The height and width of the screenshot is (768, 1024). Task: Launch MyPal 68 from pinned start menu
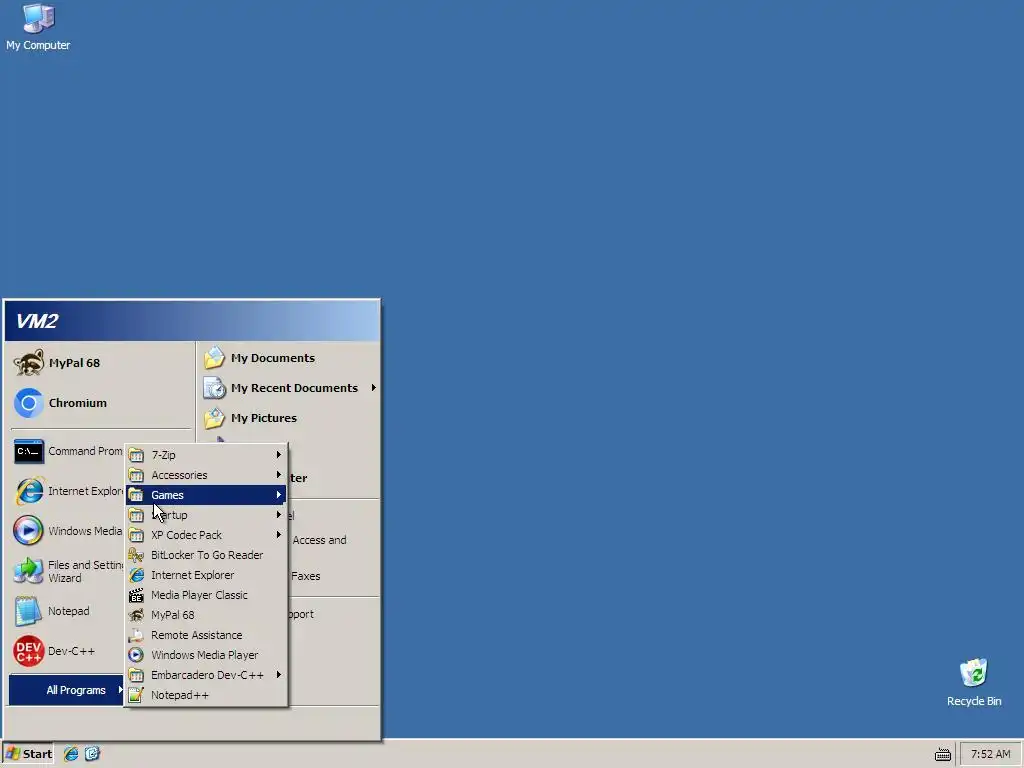(100, 362)
